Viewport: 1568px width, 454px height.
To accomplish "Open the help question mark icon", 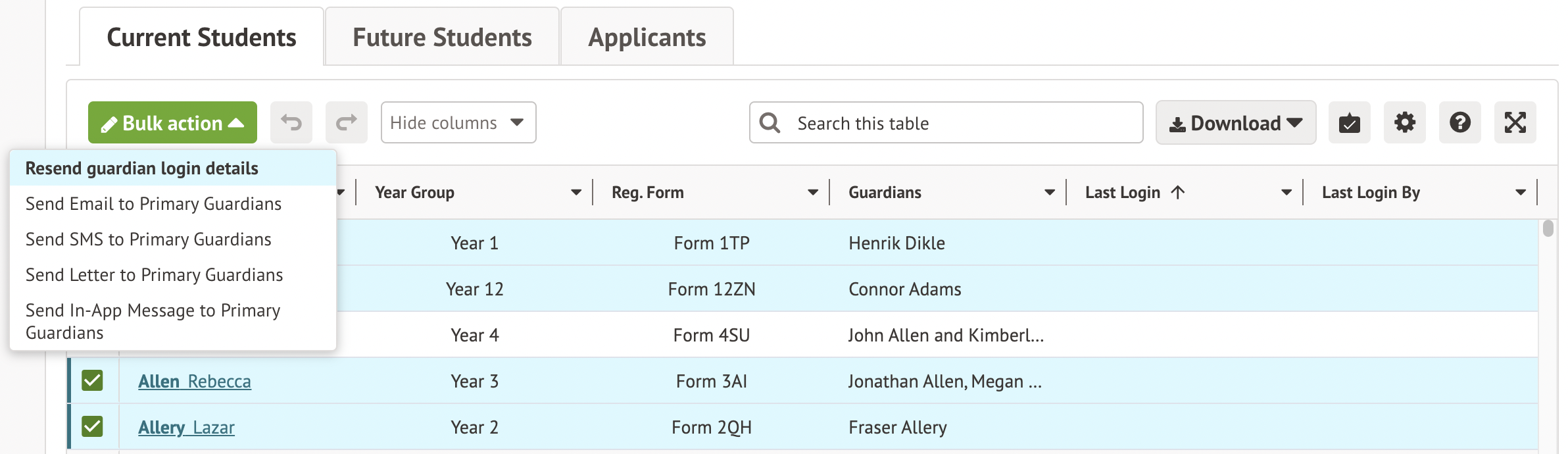I will [x=1459, y=122].
